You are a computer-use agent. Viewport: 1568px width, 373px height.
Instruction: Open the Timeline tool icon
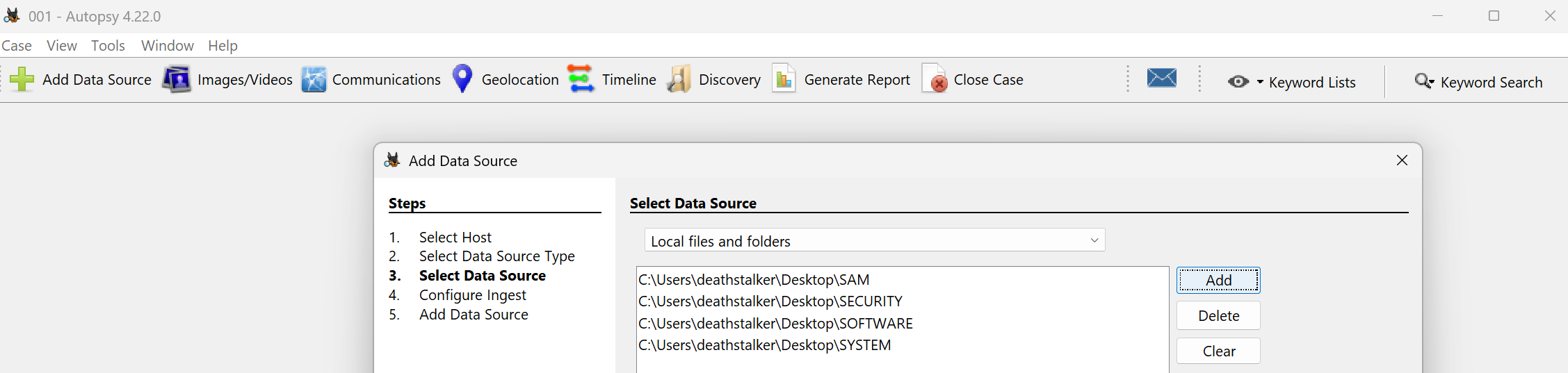point(581,78)
